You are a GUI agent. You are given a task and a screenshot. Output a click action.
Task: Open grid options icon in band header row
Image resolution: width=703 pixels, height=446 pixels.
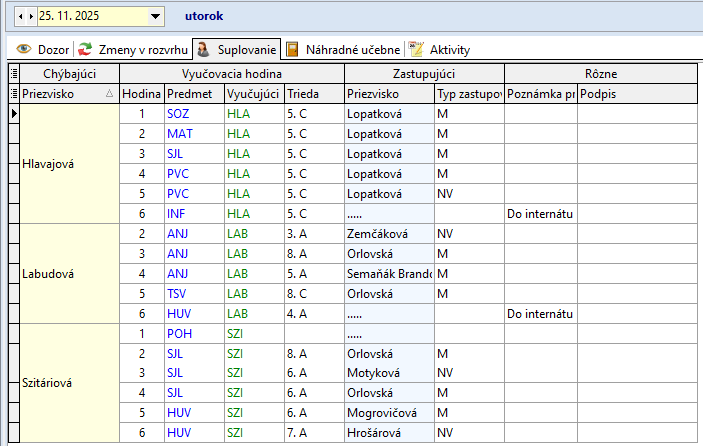point(13,73)
